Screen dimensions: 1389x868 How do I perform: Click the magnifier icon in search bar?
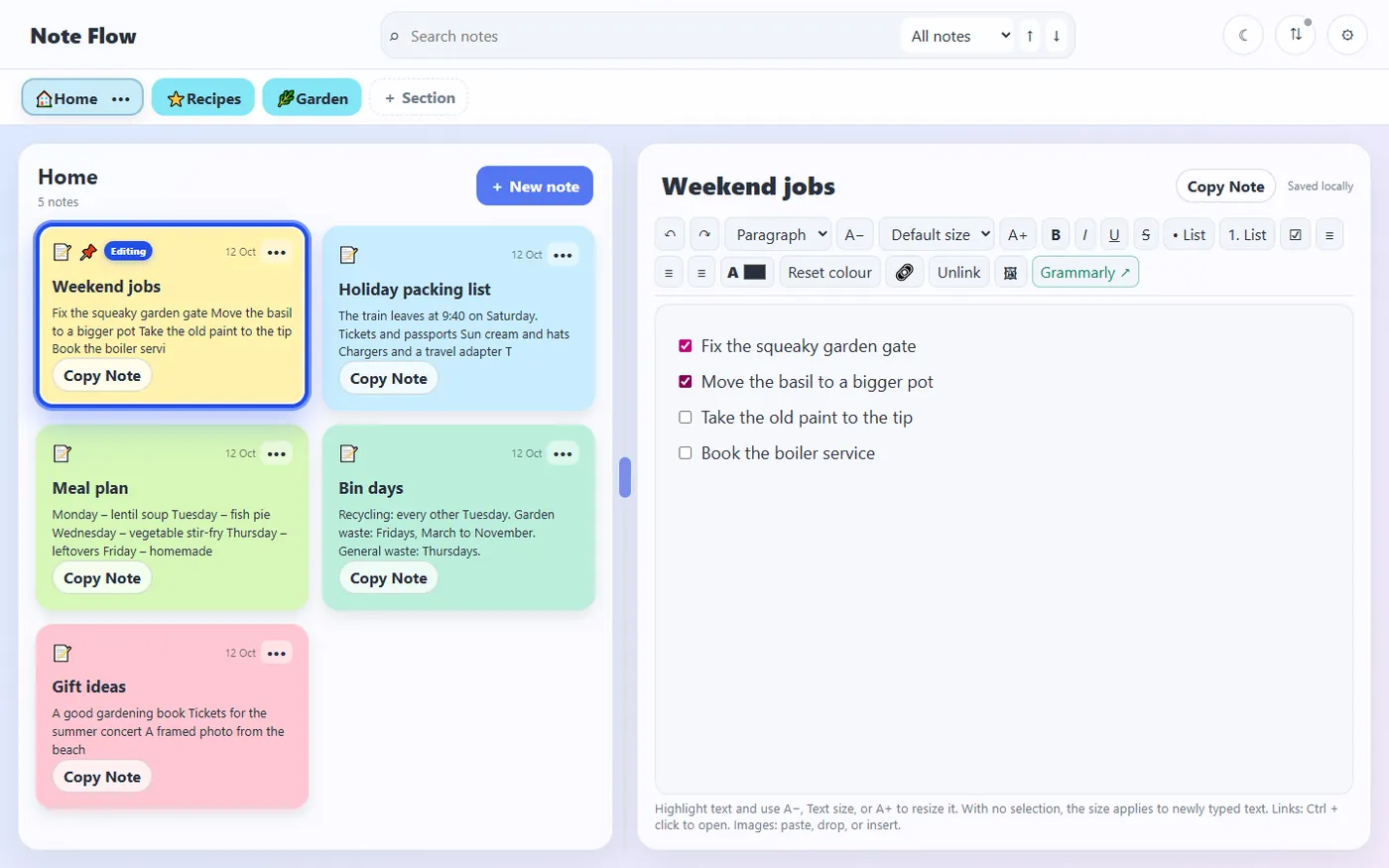point(394,37)
